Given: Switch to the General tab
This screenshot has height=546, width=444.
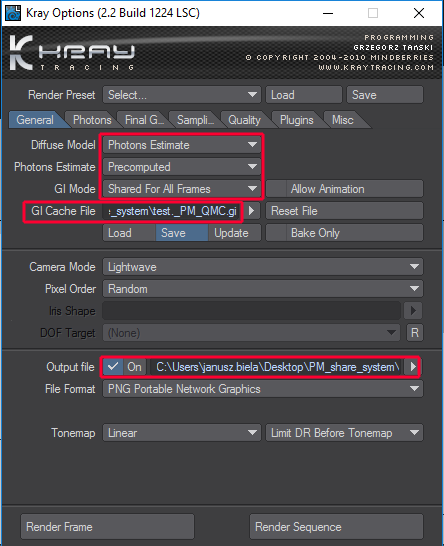Looking at the screenshot, I should click(35, 120).
